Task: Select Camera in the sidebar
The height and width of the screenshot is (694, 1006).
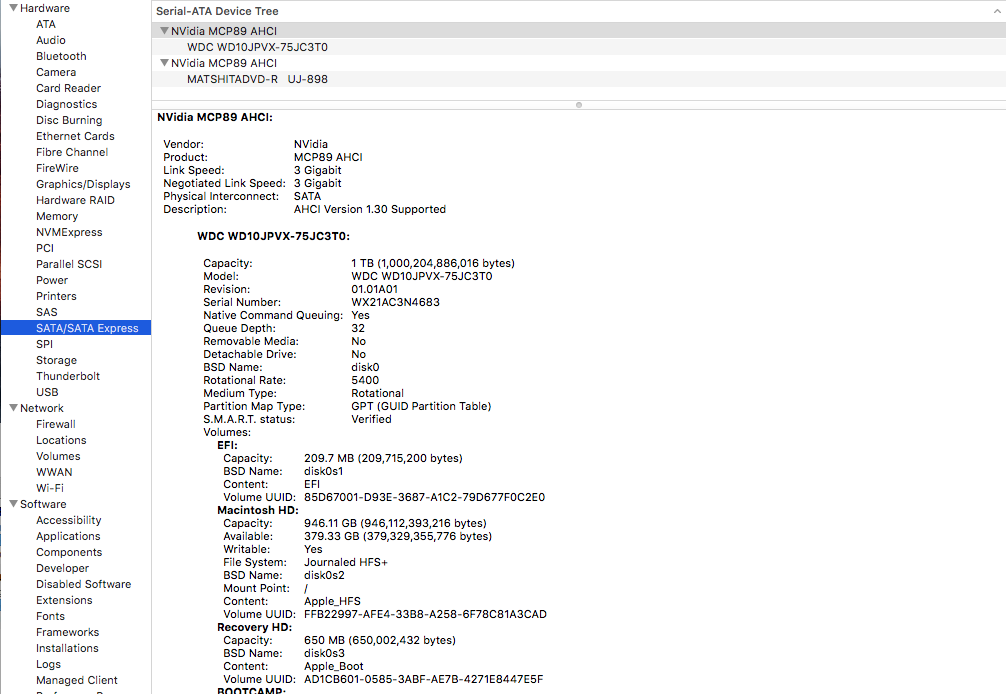Action: [56, 72]
